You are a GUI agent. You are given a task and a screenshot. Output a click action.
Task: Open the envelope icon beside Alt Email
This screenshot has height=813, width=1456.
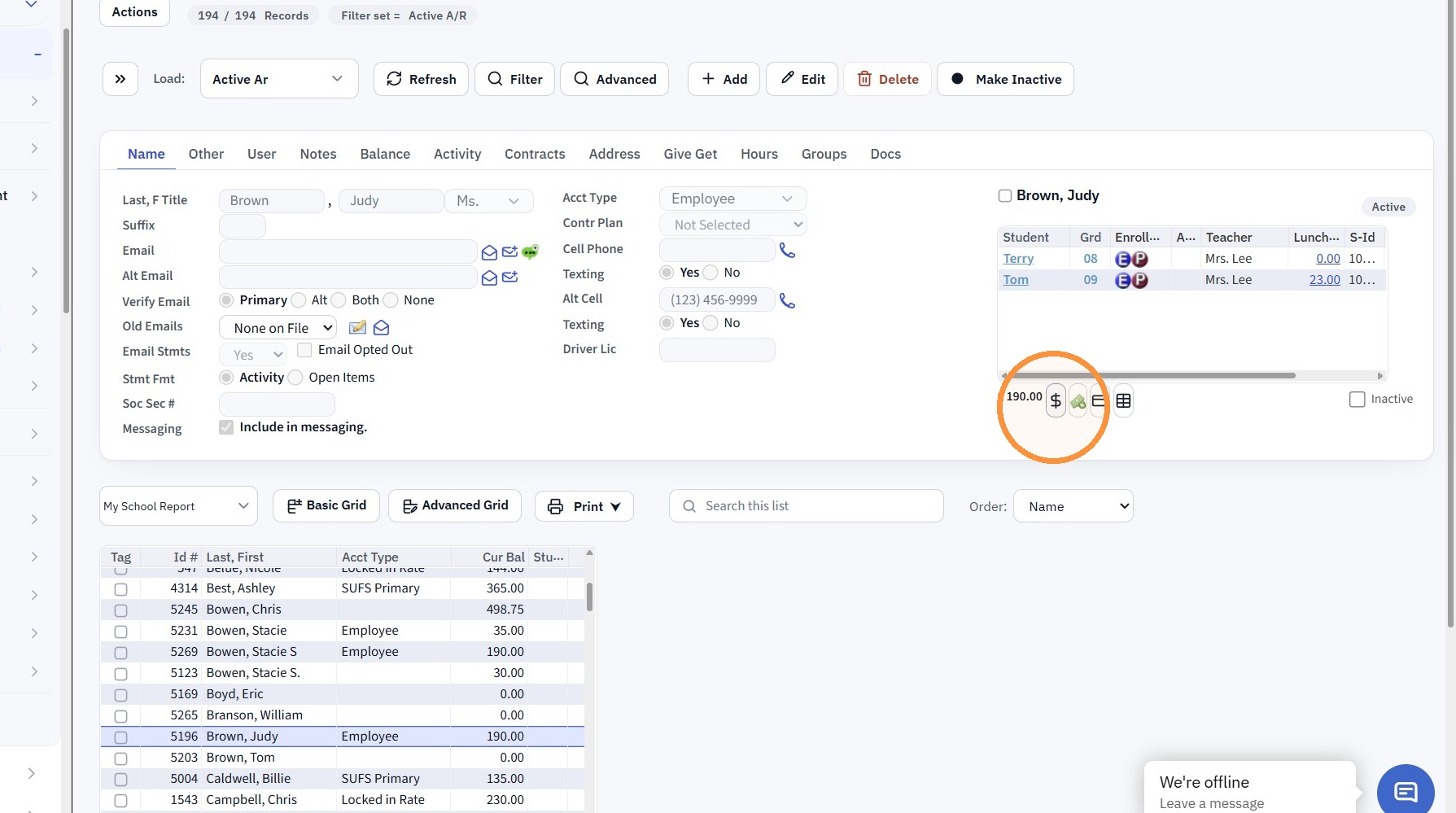click(489, 278)
